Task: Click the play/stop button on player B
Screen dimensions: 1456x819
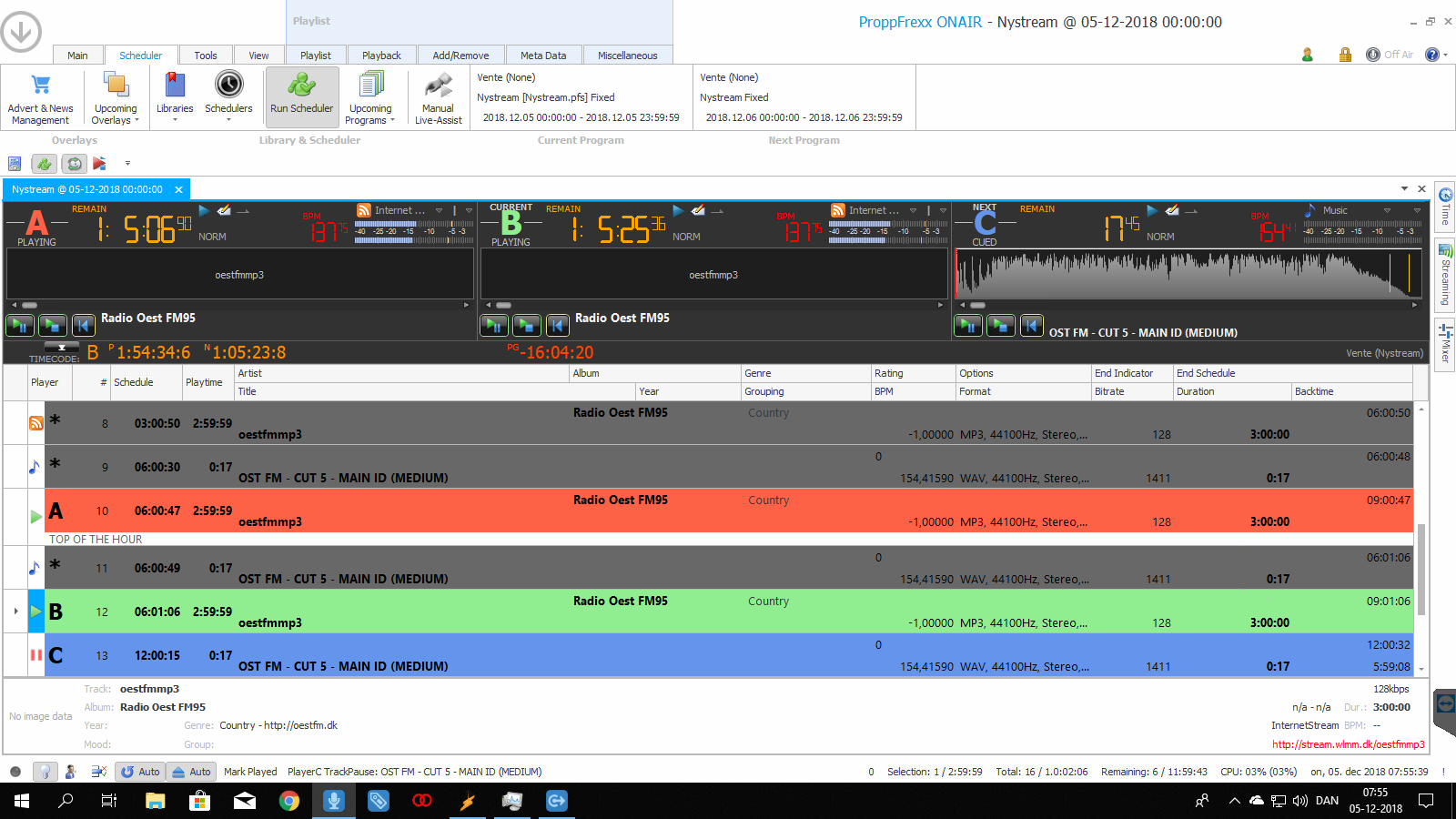Action: pyautogui.click(x=527, y=324)
